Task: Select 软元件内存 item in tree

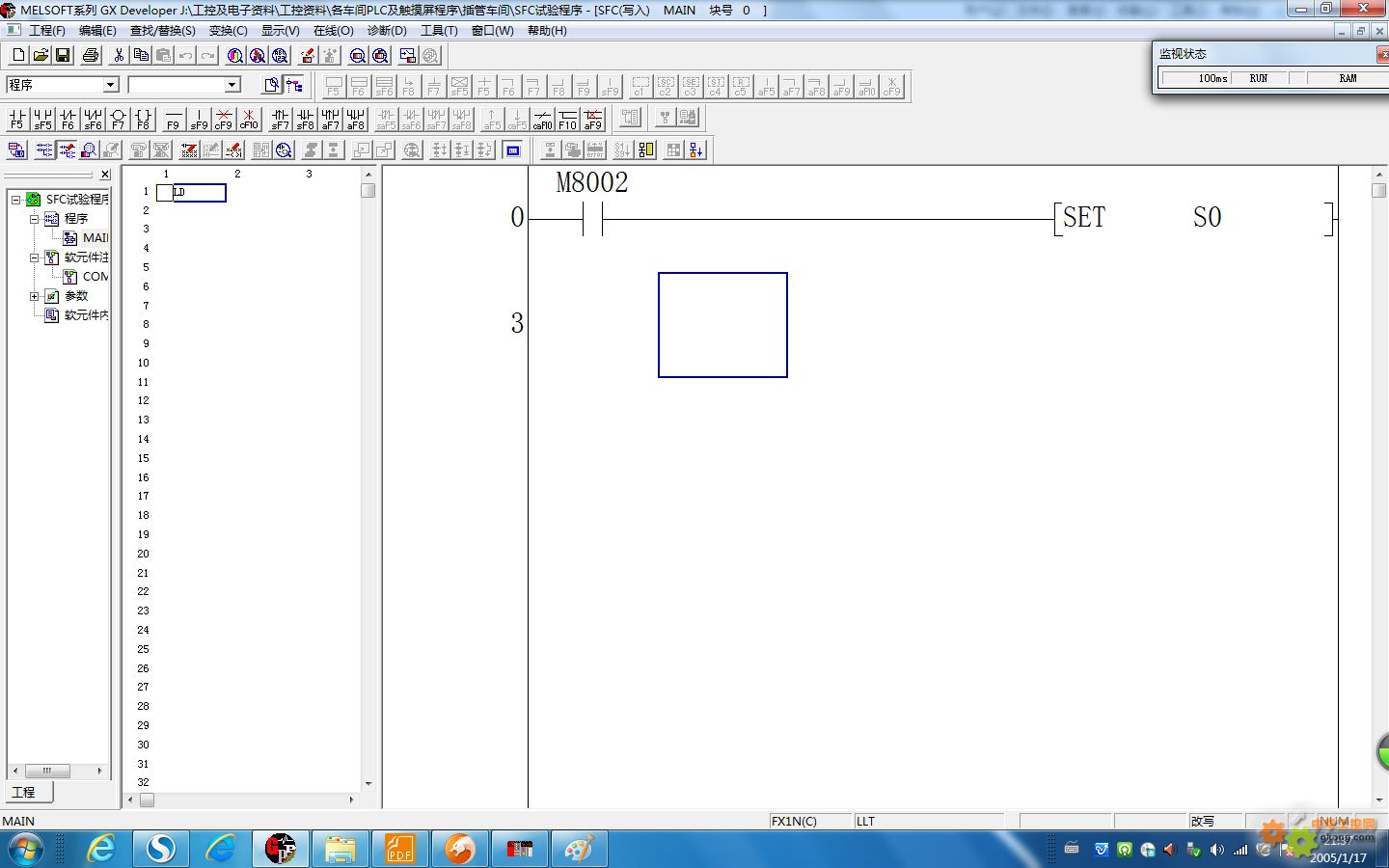Action: pos(86,315)
